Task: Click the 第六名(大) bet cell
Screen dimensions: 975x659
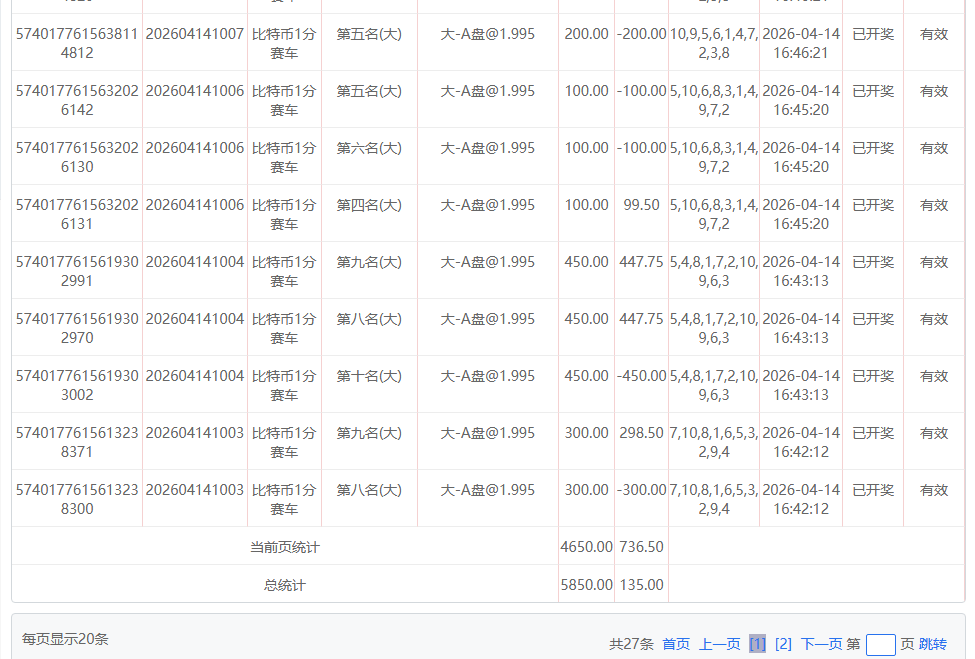Action: 369,148
